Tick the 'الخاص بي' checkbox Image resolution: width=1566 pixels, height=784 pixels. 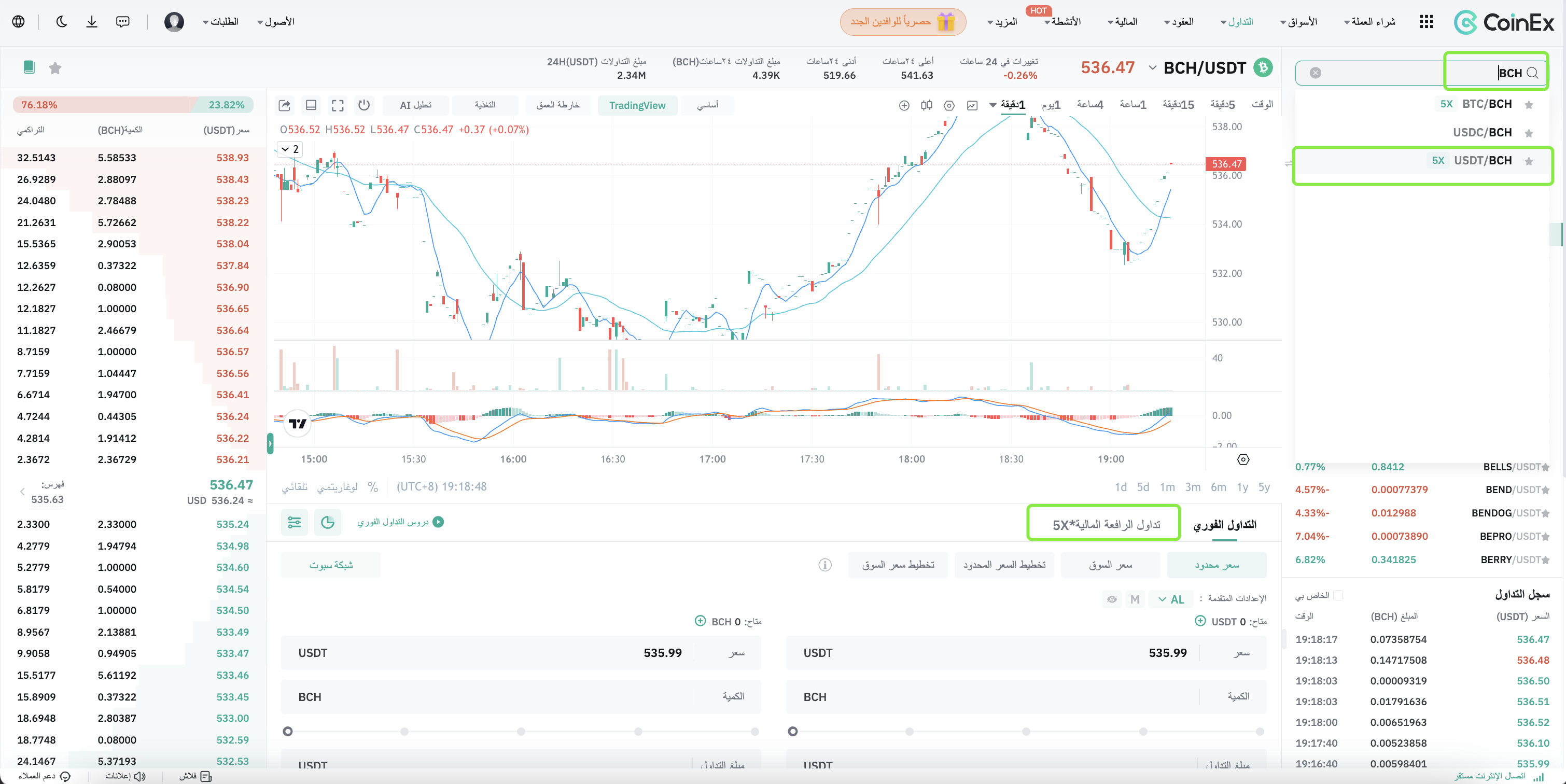click(1337, 595)
